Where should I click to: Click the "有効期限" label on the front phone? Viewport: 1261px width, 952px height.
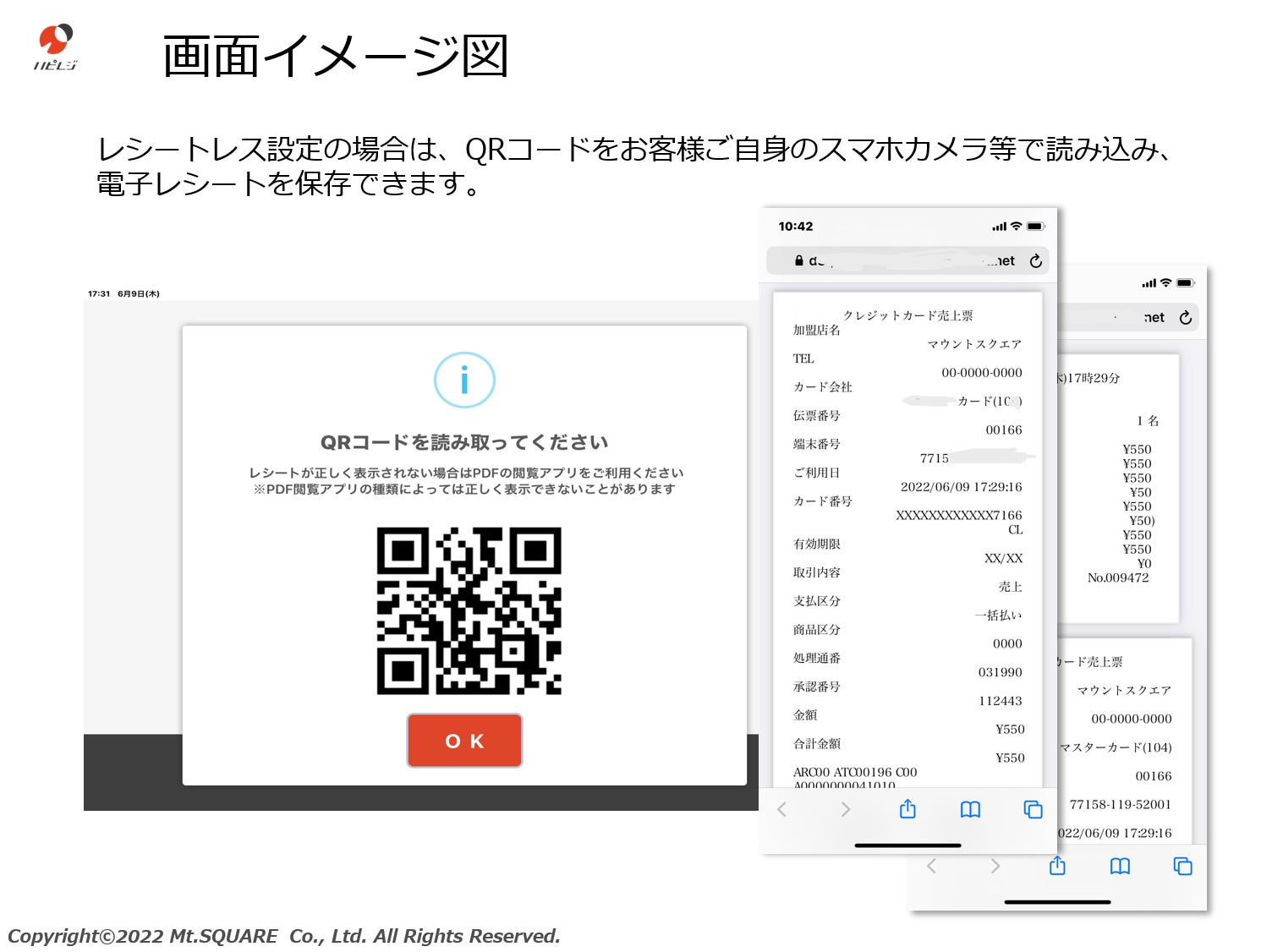[817, 544]
